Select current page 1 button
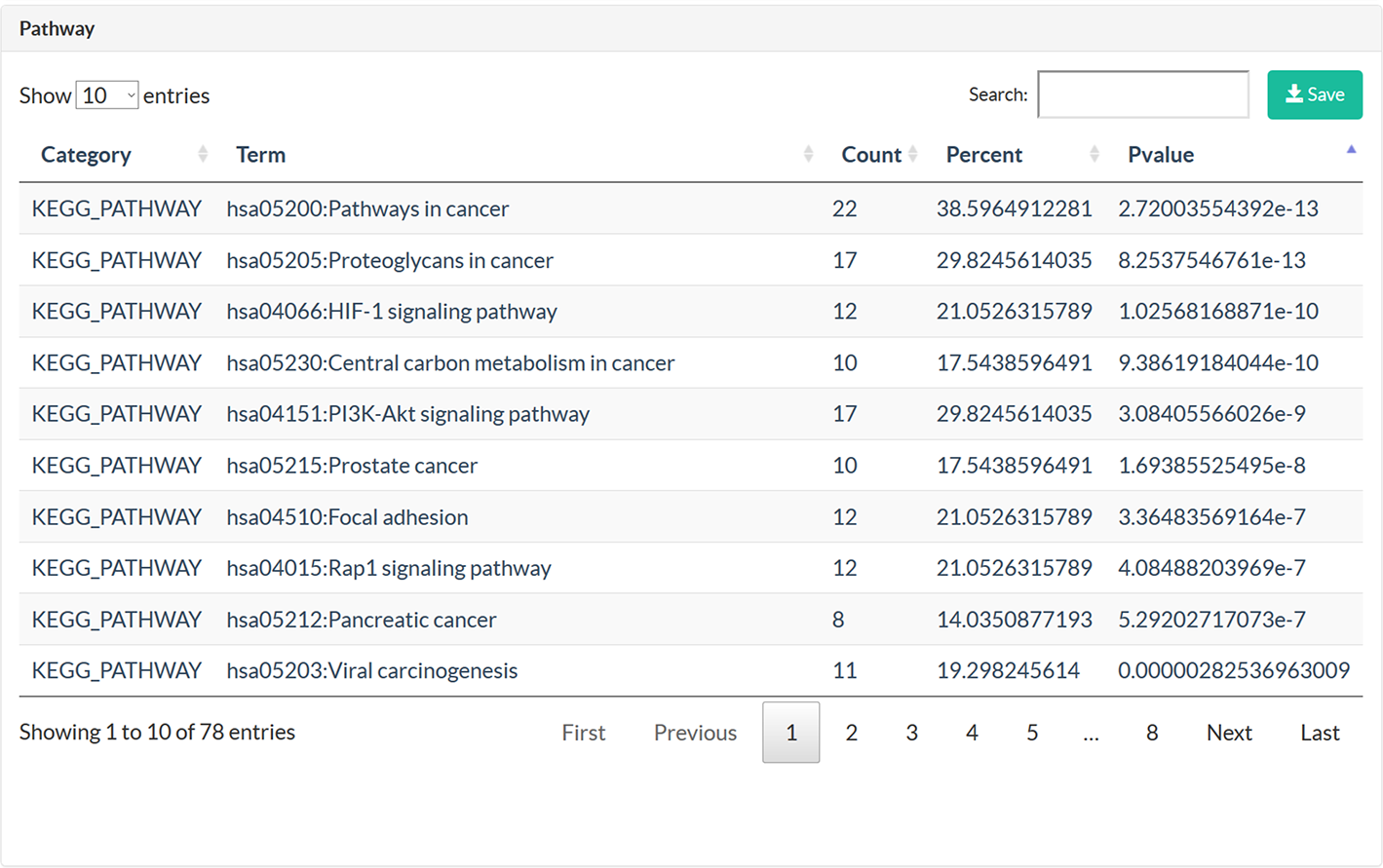 [x=790, y=733]
